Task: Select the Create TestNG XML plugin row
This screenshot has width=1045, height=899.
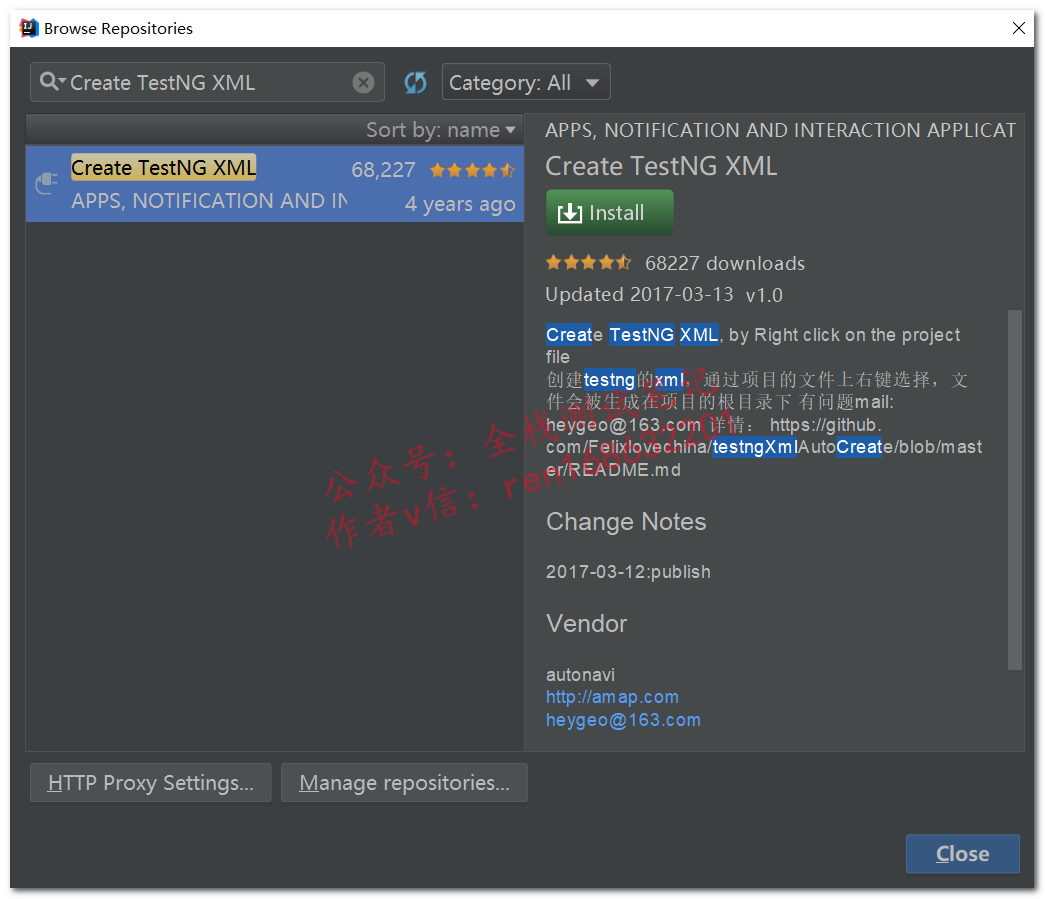Action: click(x=275, y=184)
